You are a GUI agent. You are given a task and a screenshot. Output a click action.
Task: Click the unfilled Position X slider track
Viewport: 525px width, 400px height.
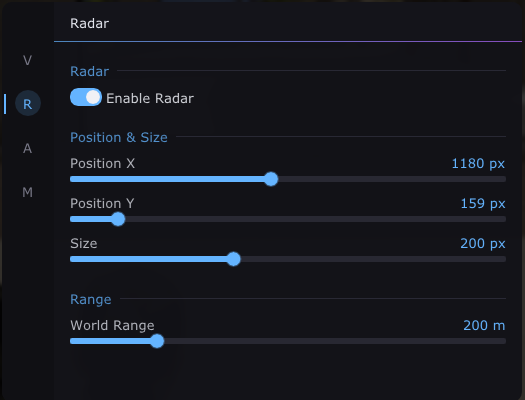coord(392,179)
